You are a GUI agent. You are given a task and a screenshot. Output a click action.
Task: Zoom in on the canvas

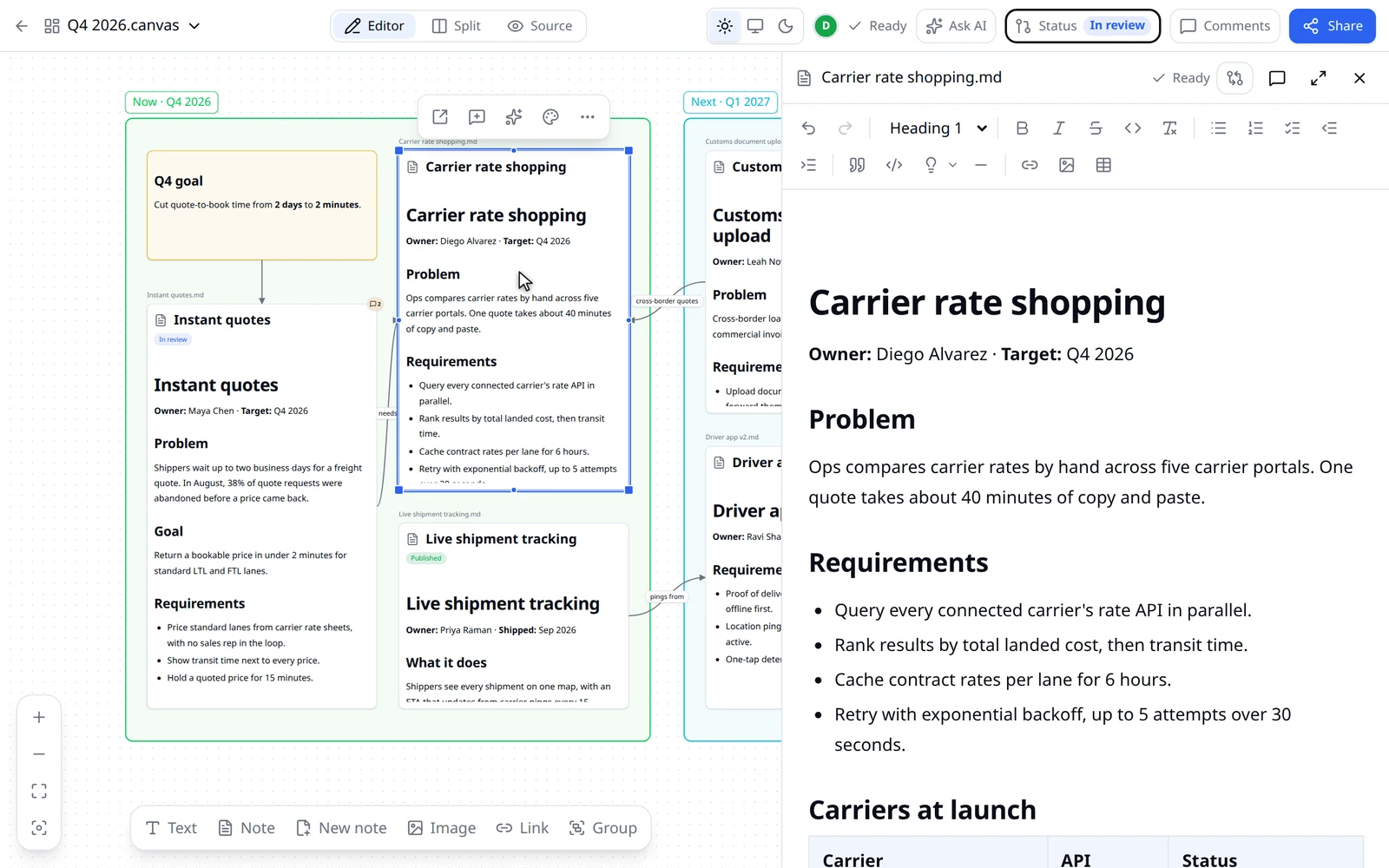click(39, 718)
